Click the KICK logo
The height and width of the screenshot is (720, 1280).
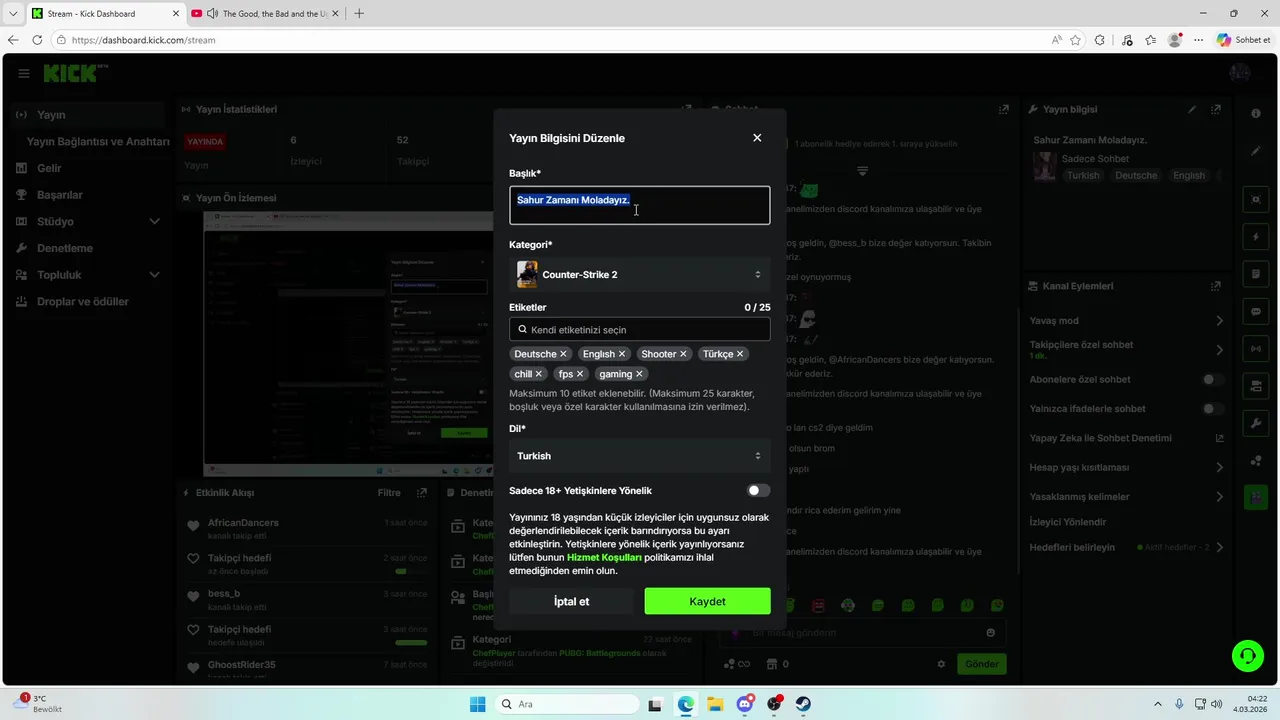pos(72,73)
